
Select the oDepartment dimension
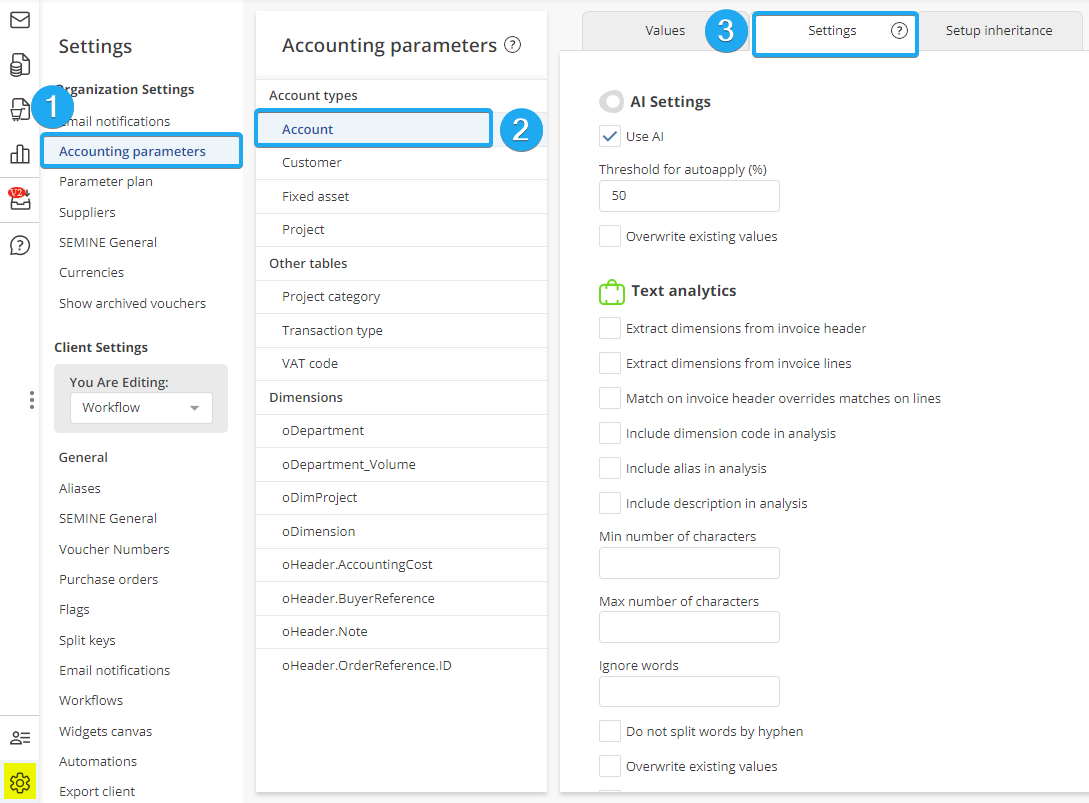(x=323, y=431)
